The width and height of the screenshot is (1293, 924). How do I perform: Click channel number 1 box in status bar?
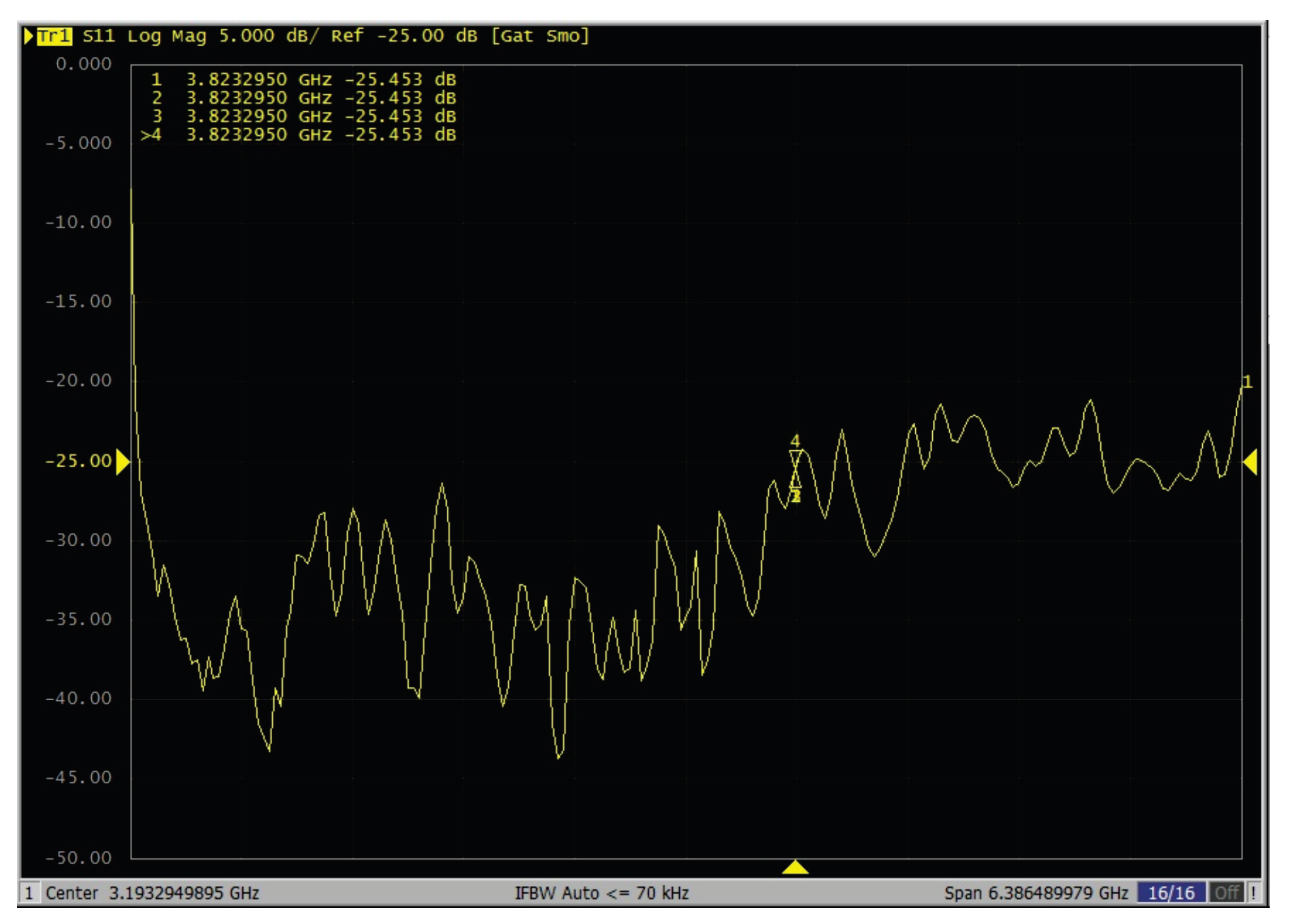tap(30, 893)
